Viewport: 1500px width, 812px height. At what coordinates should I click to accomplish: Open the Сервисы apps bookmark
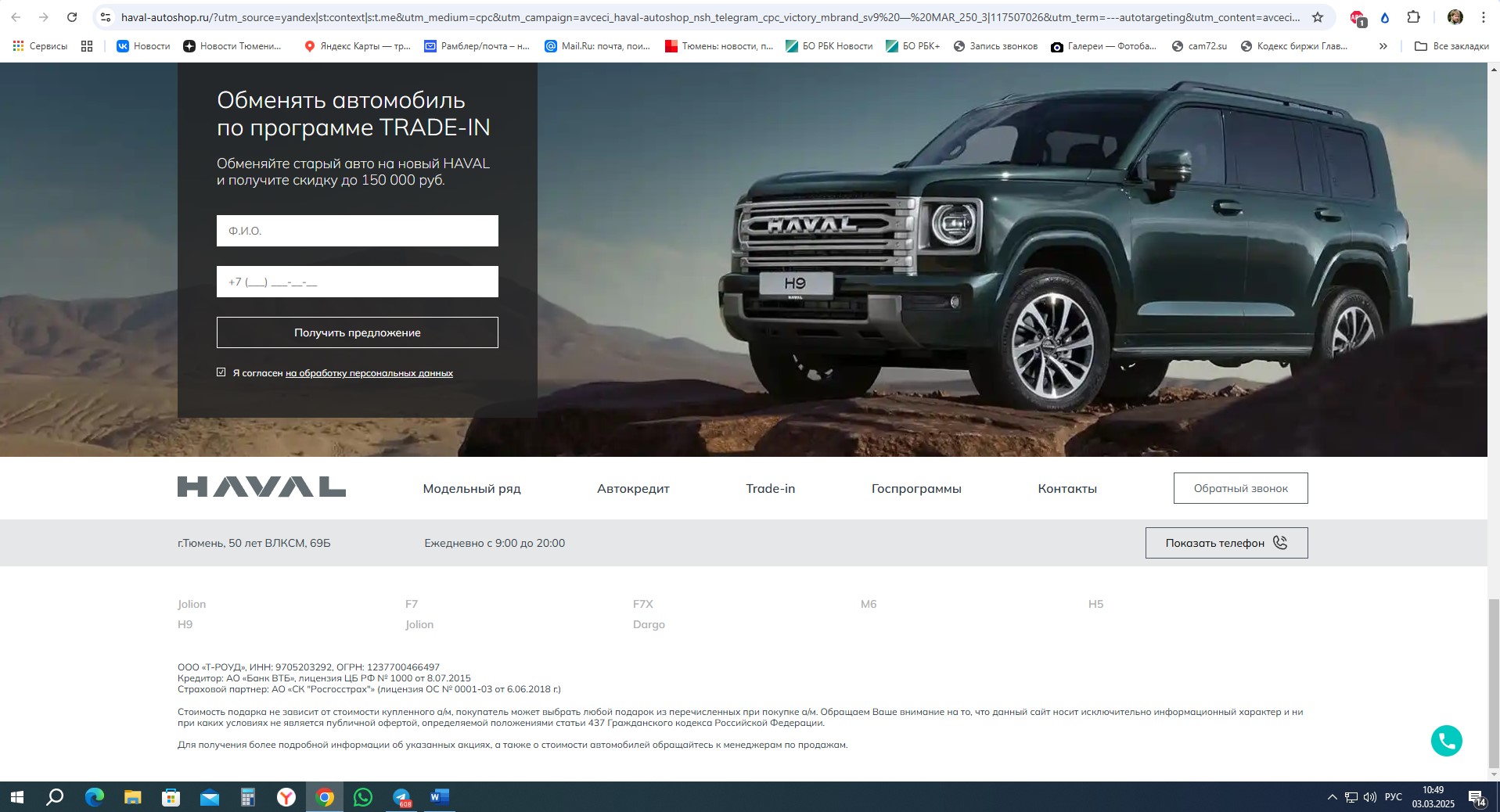pos(40,46)
